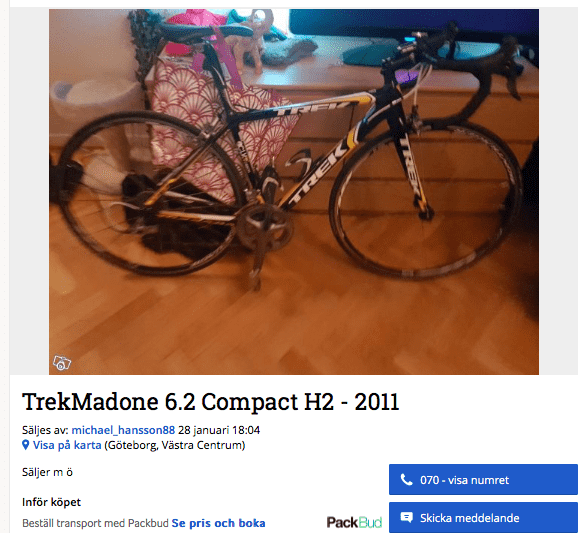The image size is (584, 533).
Task: Click Beställ transport med Packbud text
Action: tap(95, 523)
